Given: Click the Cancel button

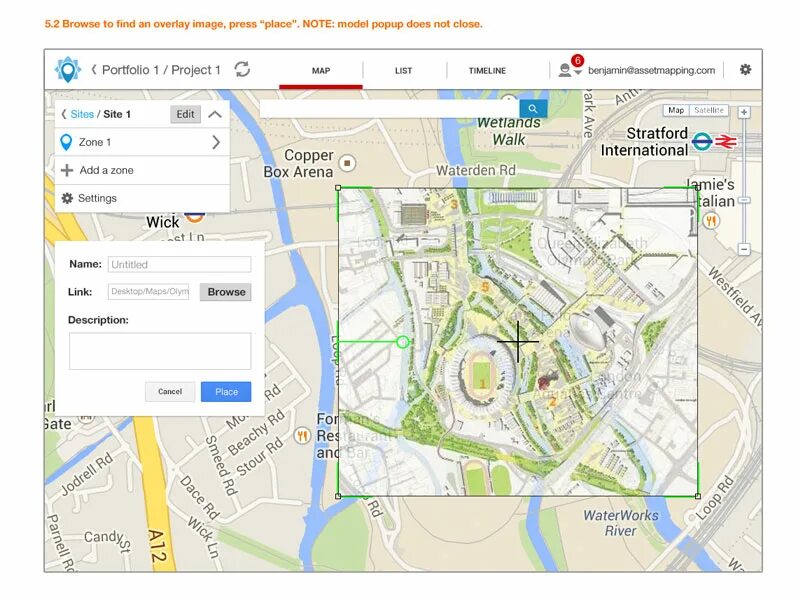Looking at the screenshot, I should coord(170,391).
